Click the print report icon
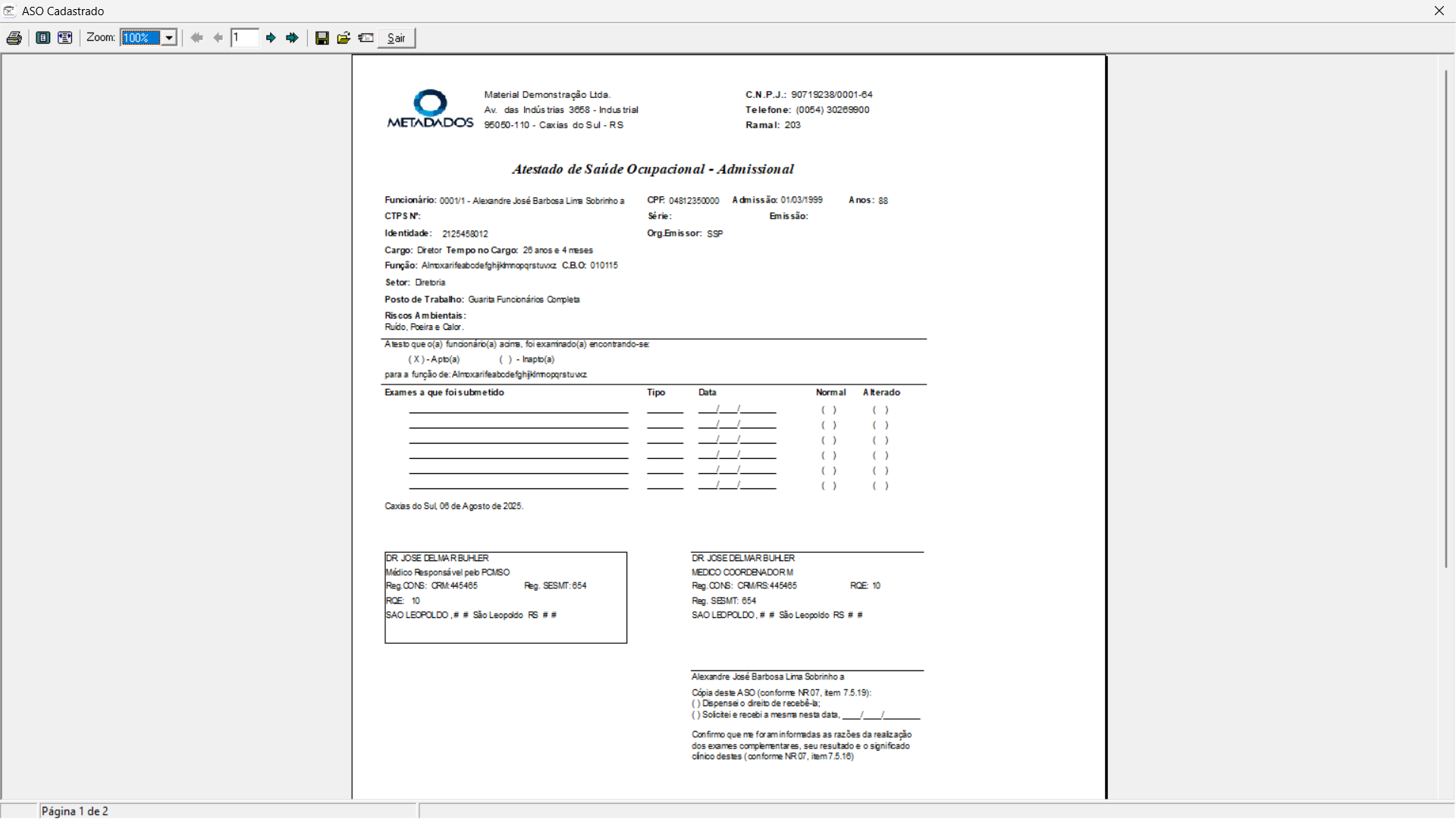This screenshot has height=819, width=1456. pos(14,38)
